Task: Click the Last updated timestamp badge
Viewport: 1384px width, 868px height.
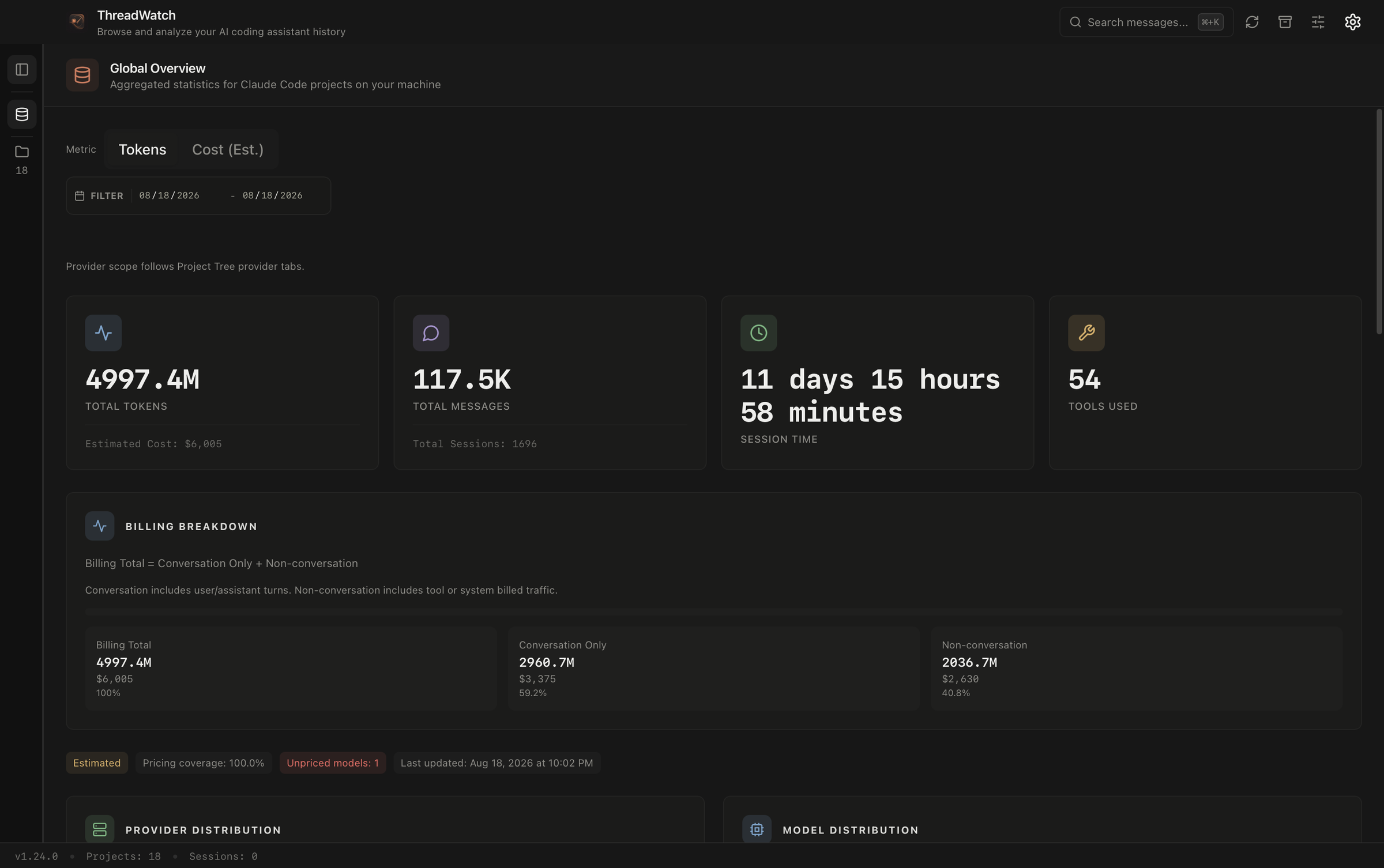Action: click(x=497, y=763)
